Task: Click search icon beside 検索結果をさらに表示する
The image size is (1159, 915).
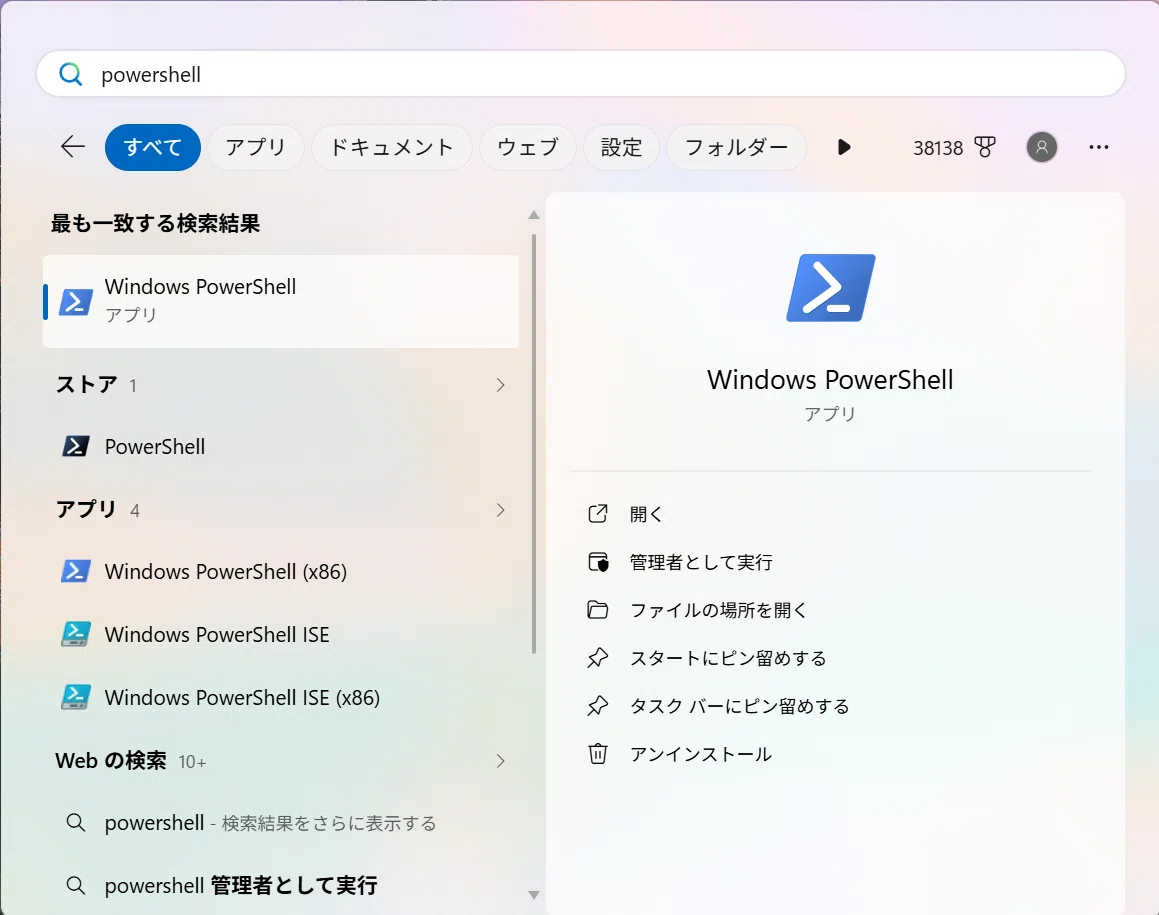Action: 75,822
